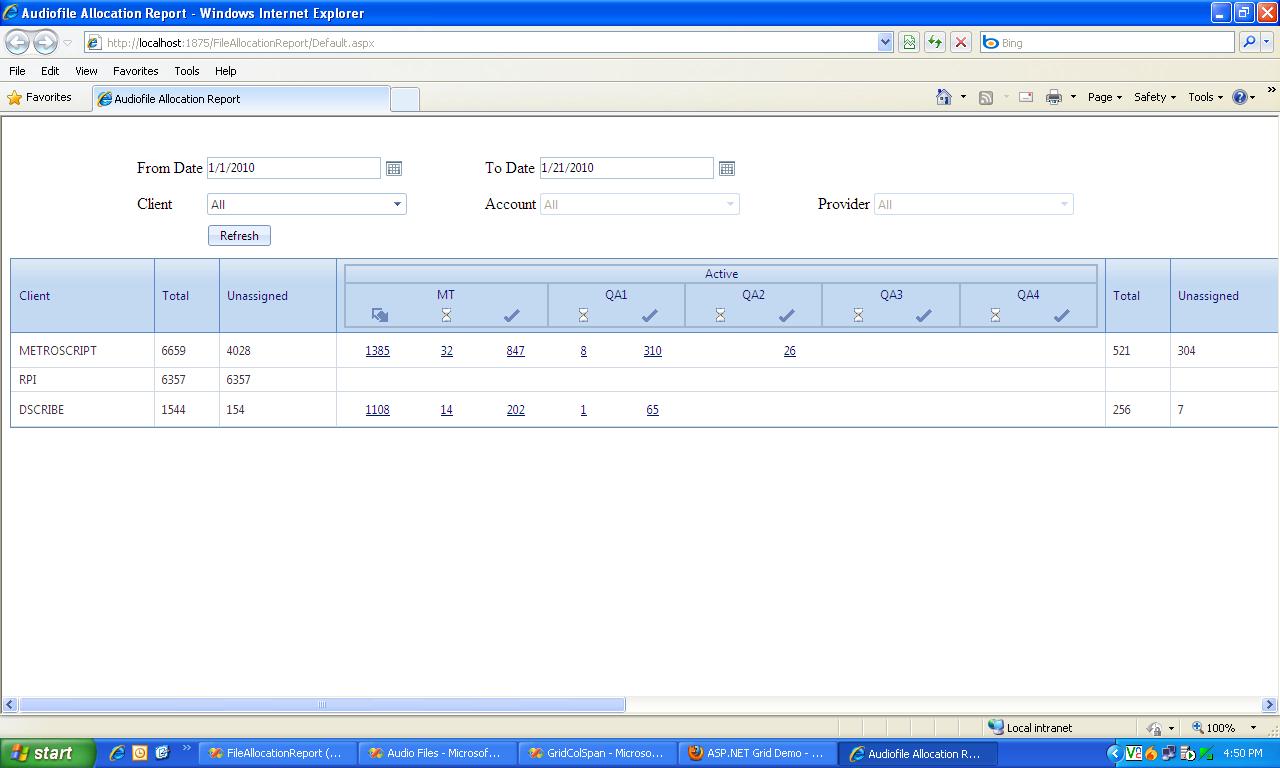Click the Help question mark icon
Screen dimensions: 1280x768
click(1240, 97)
